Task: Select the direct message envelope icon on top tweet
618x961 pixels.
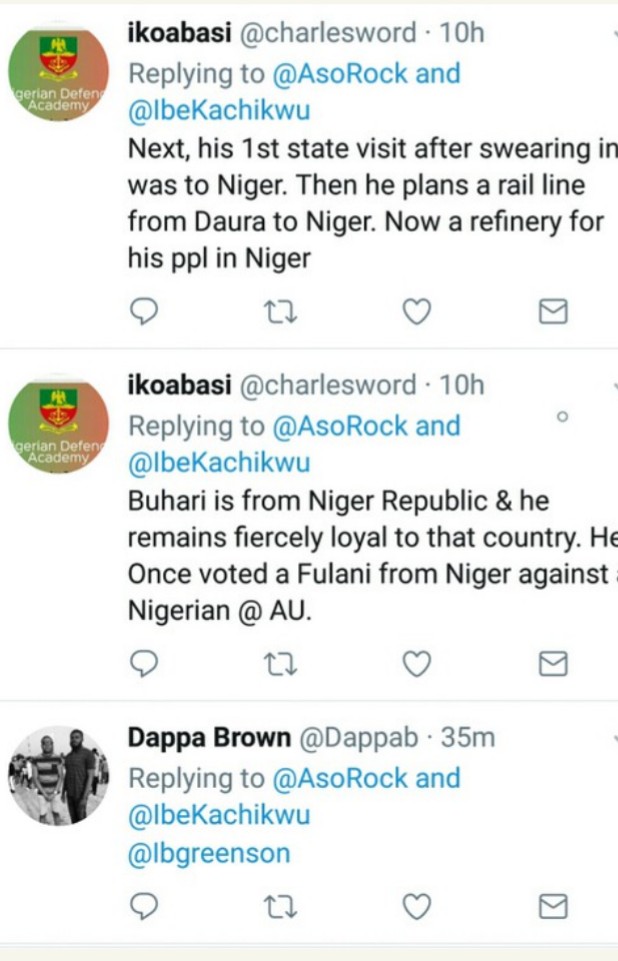Action: 551,312
